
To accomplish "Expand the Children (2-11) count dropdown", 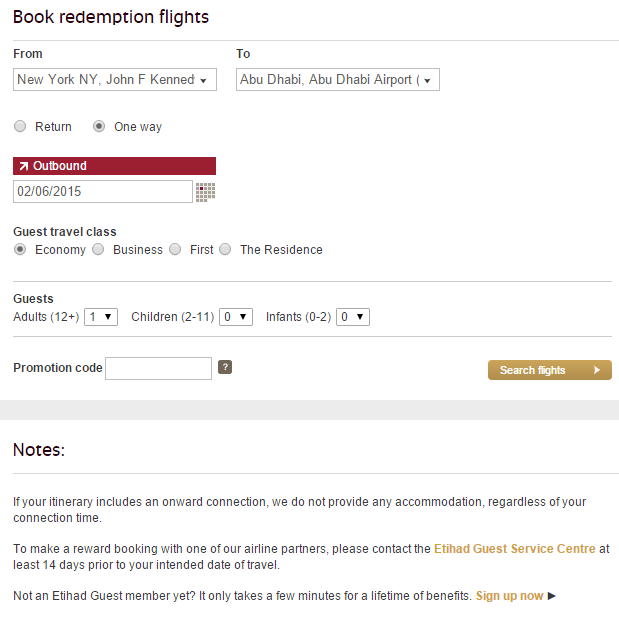I will [x=236, y=317].
